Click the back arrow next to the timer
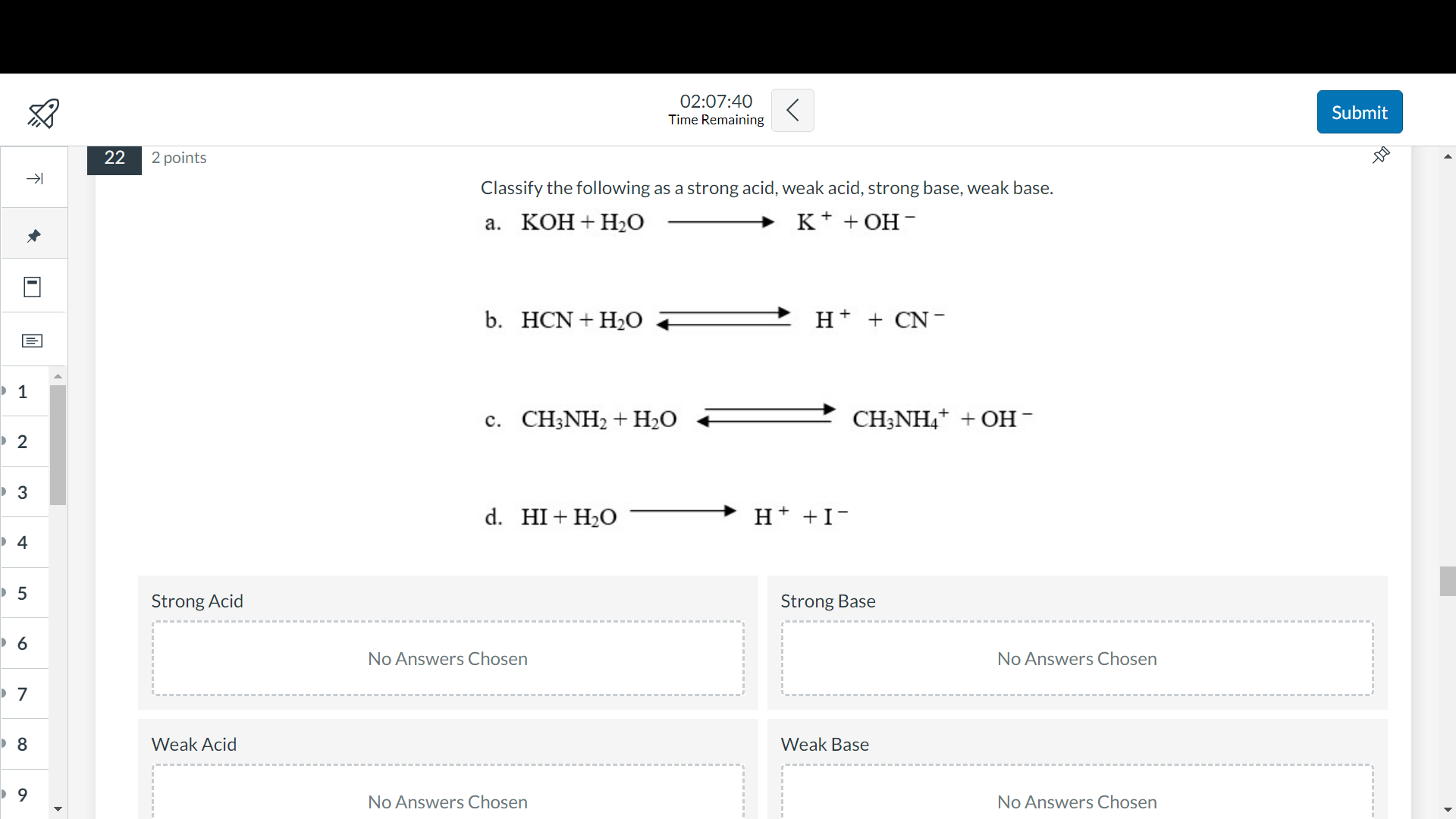This screenshot has height=819, width=1456. click(792, 110)
